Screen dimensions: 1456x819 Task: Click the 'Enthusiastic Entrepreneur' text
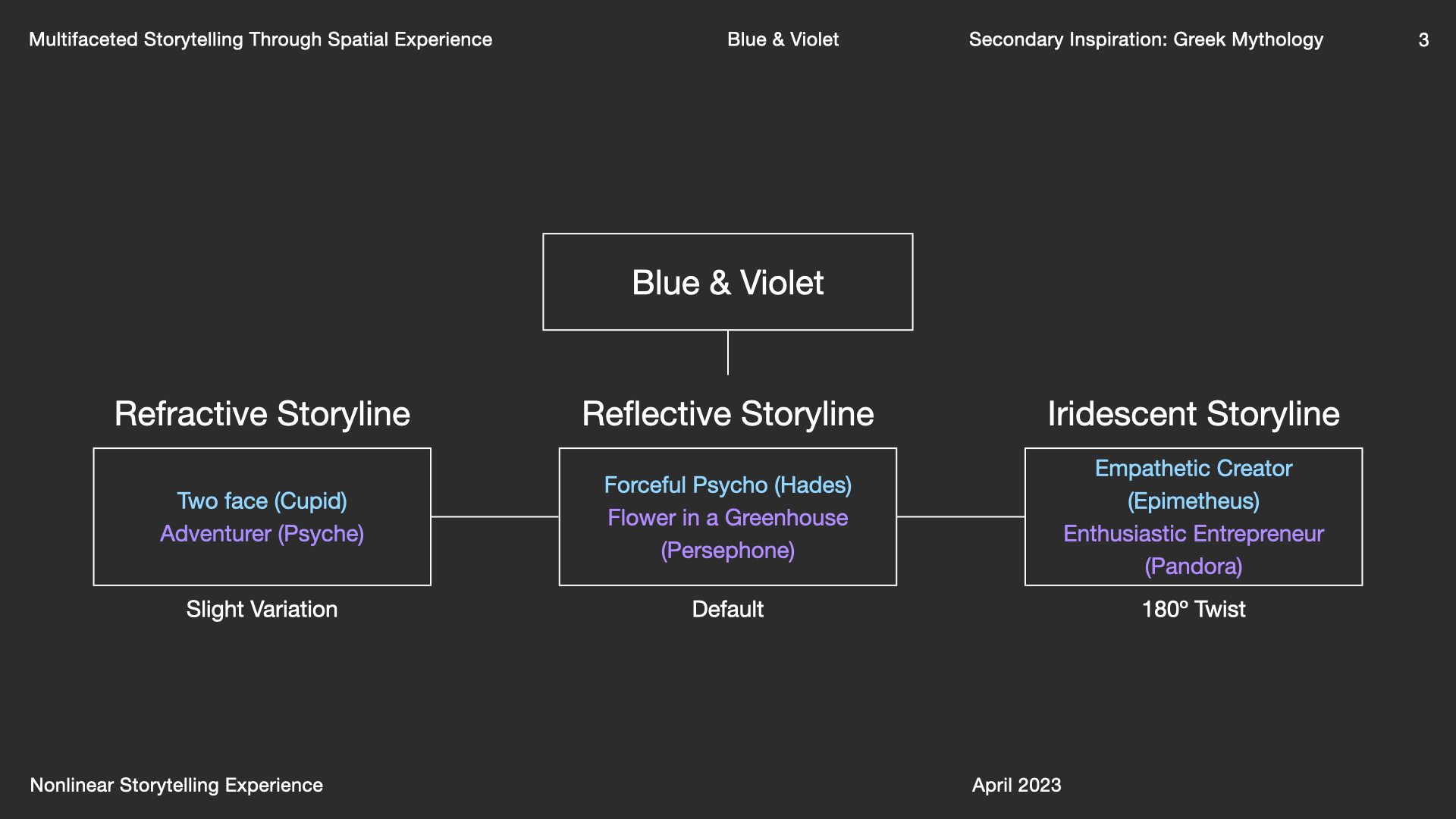coord(1193,534)
